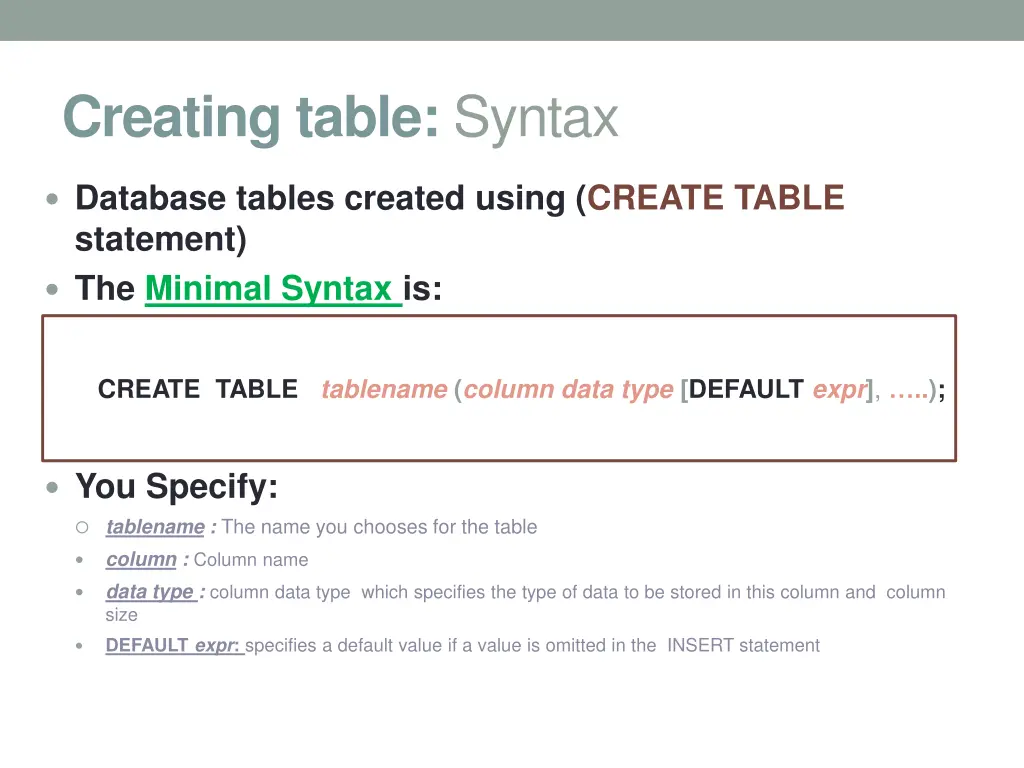This screenshot has height=768, width=1024.
Task: Click the underlined data type term
Action: coord(150,592)
